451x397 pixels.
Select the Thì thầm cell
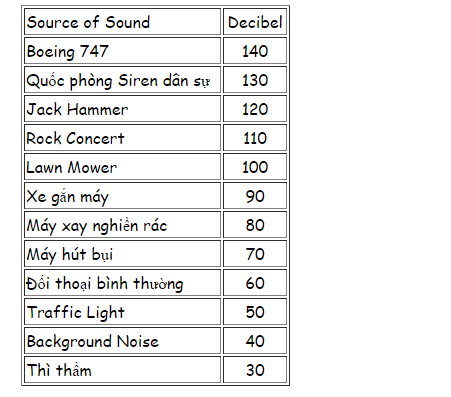point(122,370)
